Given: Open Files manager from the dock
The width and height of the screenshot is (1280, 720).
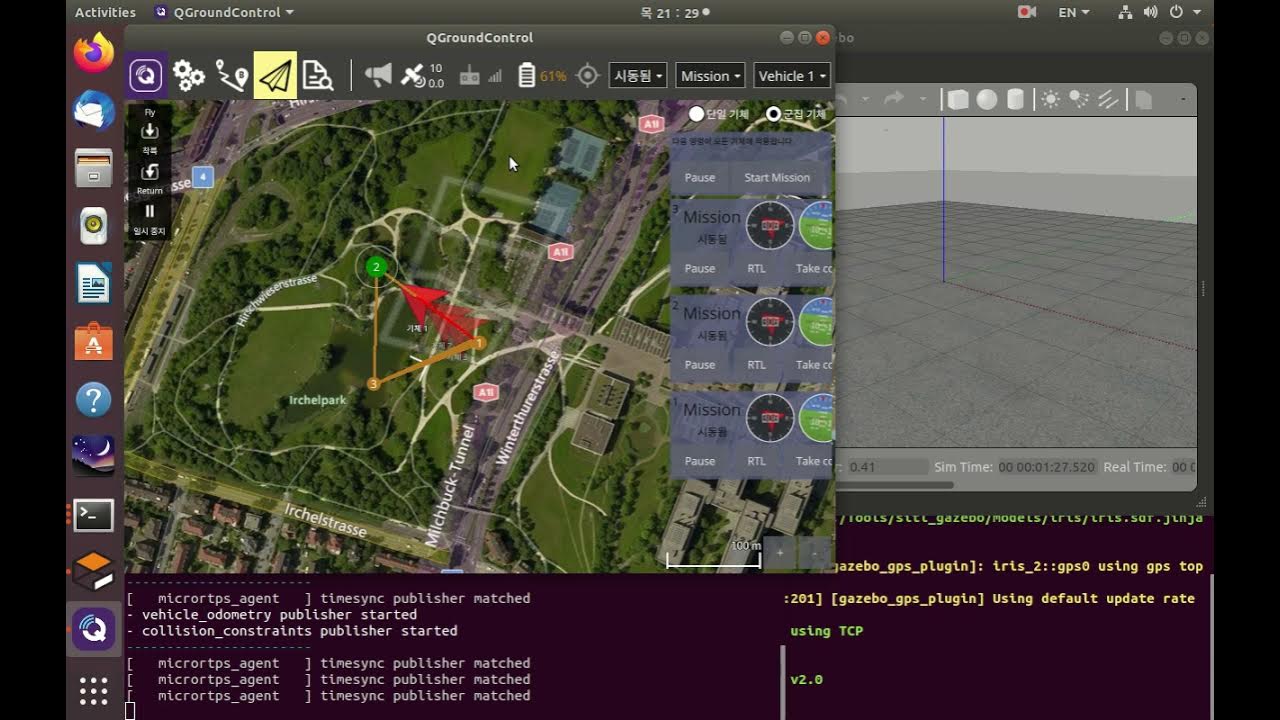Looking at the screenshot, I should tap(94, 168).
